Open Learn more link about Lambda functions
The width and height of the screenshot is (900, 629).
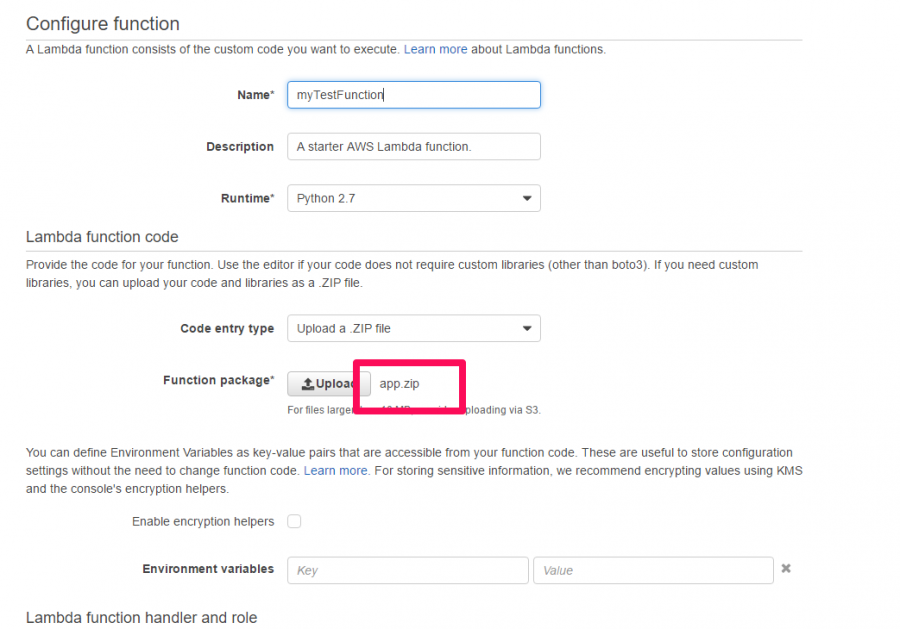(x=435, y=49)
